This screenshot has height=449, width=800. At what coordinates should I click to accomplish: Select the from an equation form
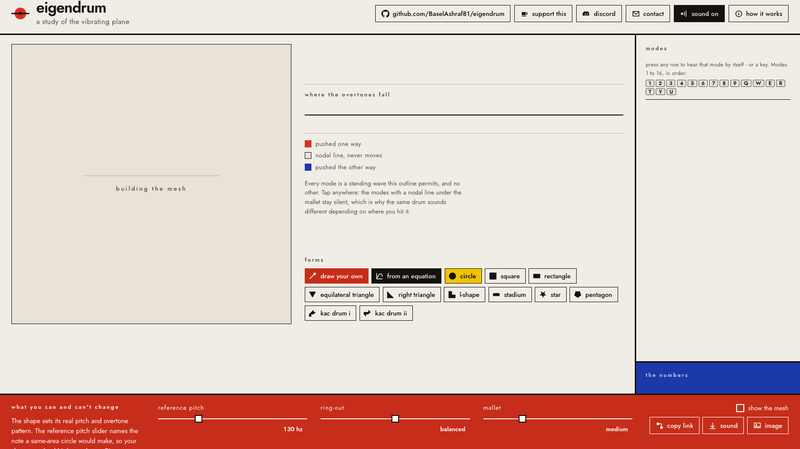[x=406, y=276]
